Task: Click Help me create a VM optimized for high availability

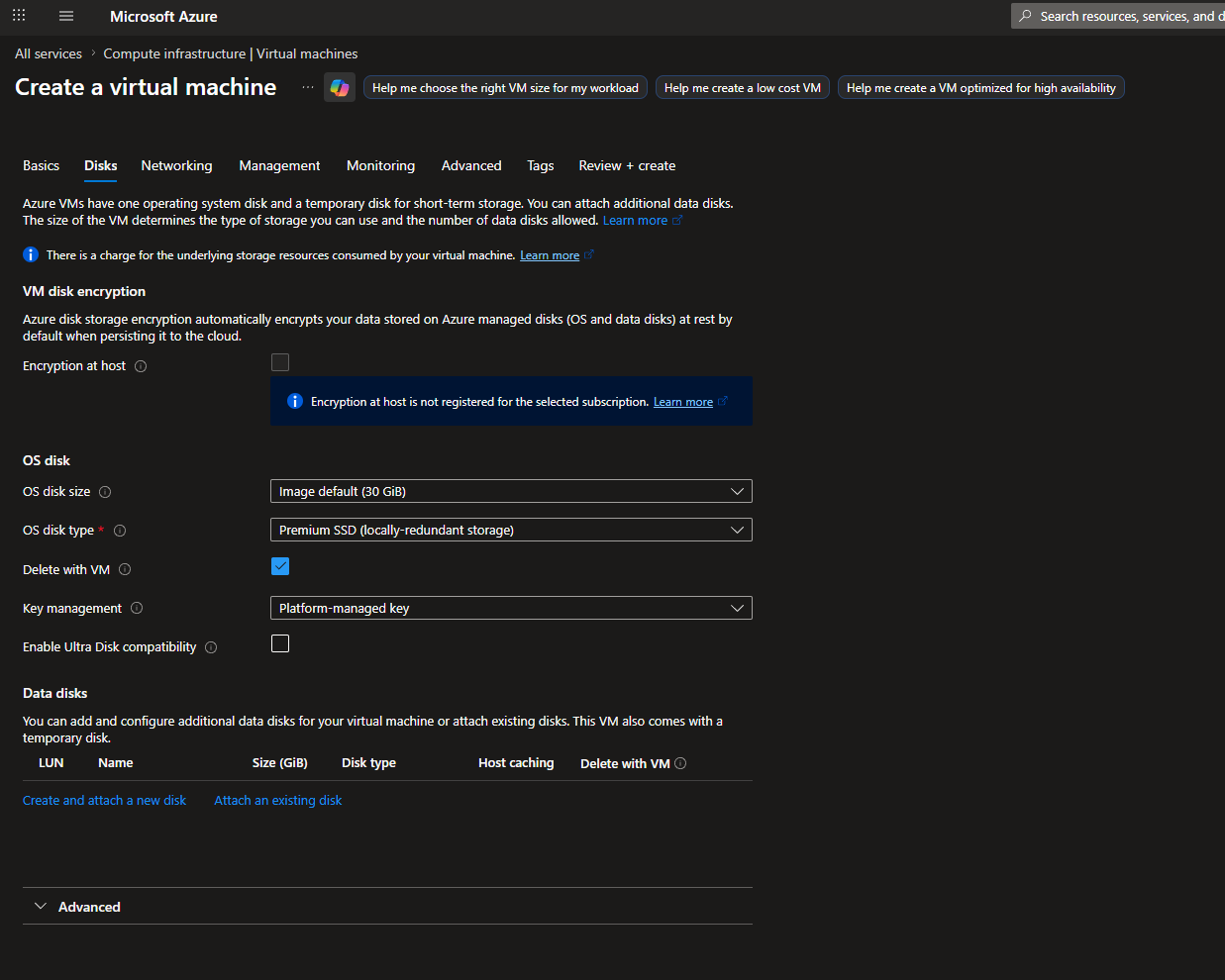Action: (x=981, y=87)
